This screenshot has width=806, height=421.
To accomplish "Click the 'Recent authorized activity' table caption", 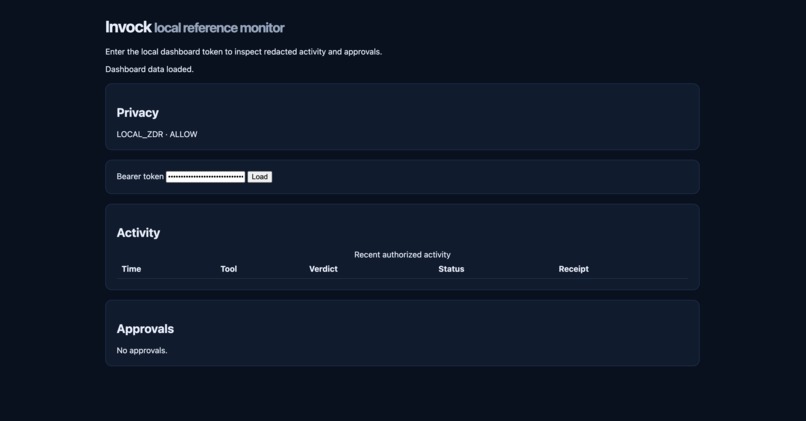I will [402, 254].
